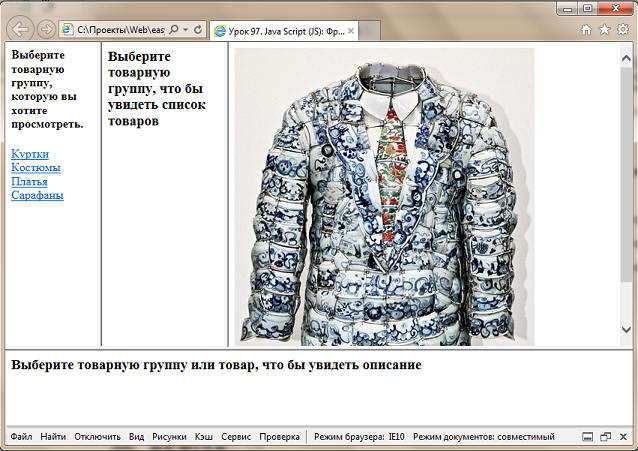Click the browser Forward arrow button
This screenshot has height=451, width=638.
tap(46, 30)
